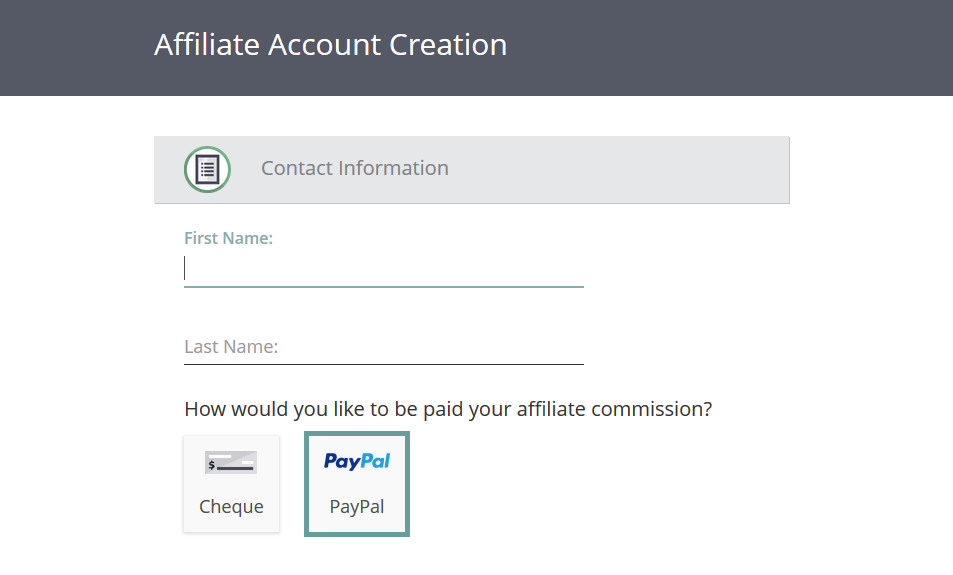This screenshot has height=575, width=953.
Task: Click the affiliate commission question text
Action: click(448, 409)
